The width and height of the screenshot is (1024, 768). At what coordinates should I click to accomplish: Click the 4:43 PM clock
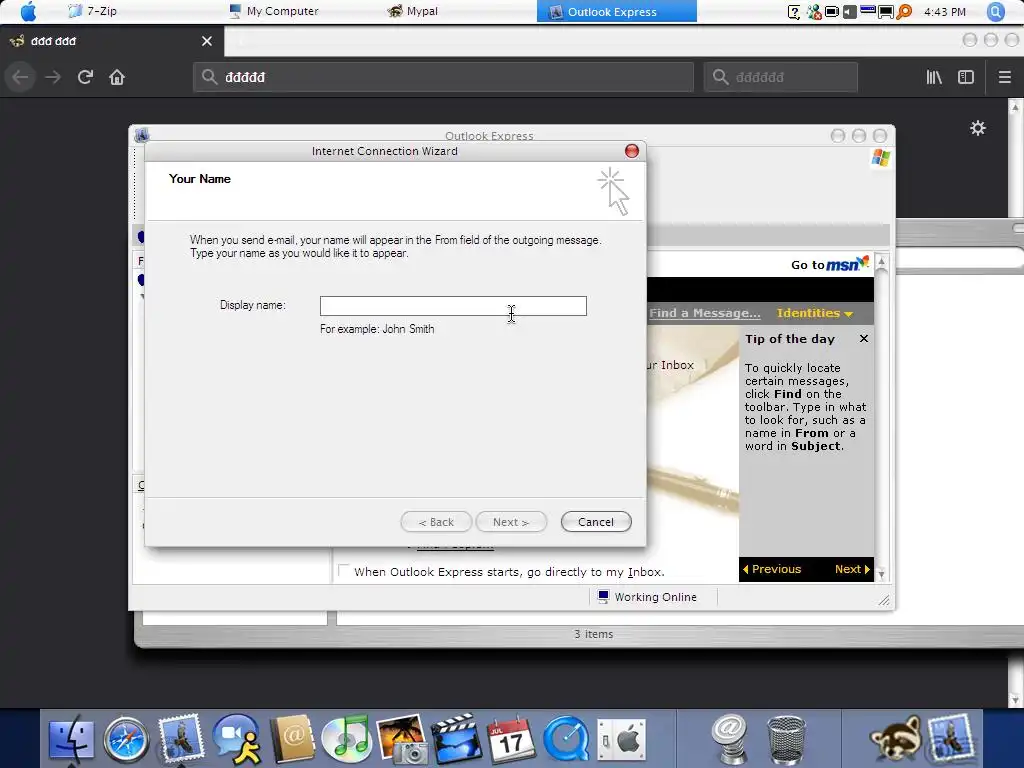pos(944,12)
